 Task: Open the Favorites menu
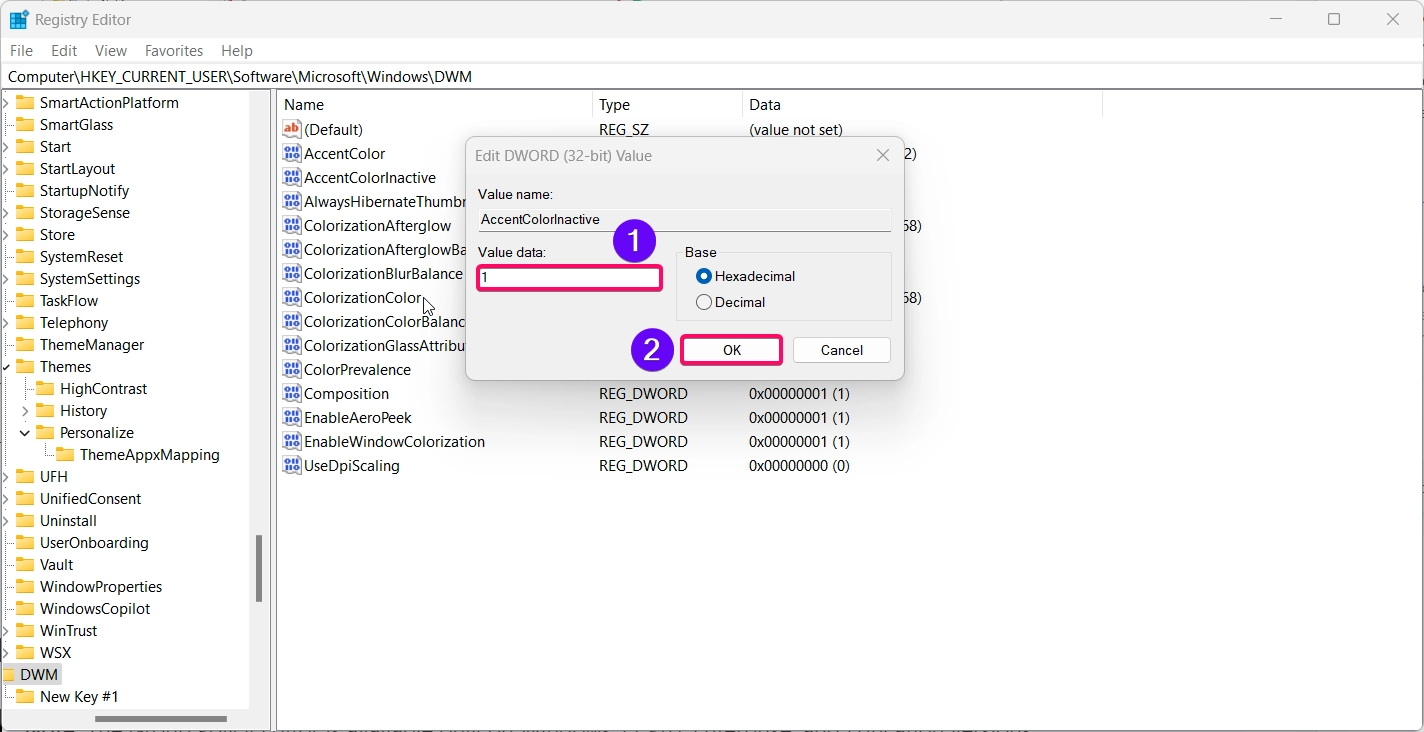point(174,50)
